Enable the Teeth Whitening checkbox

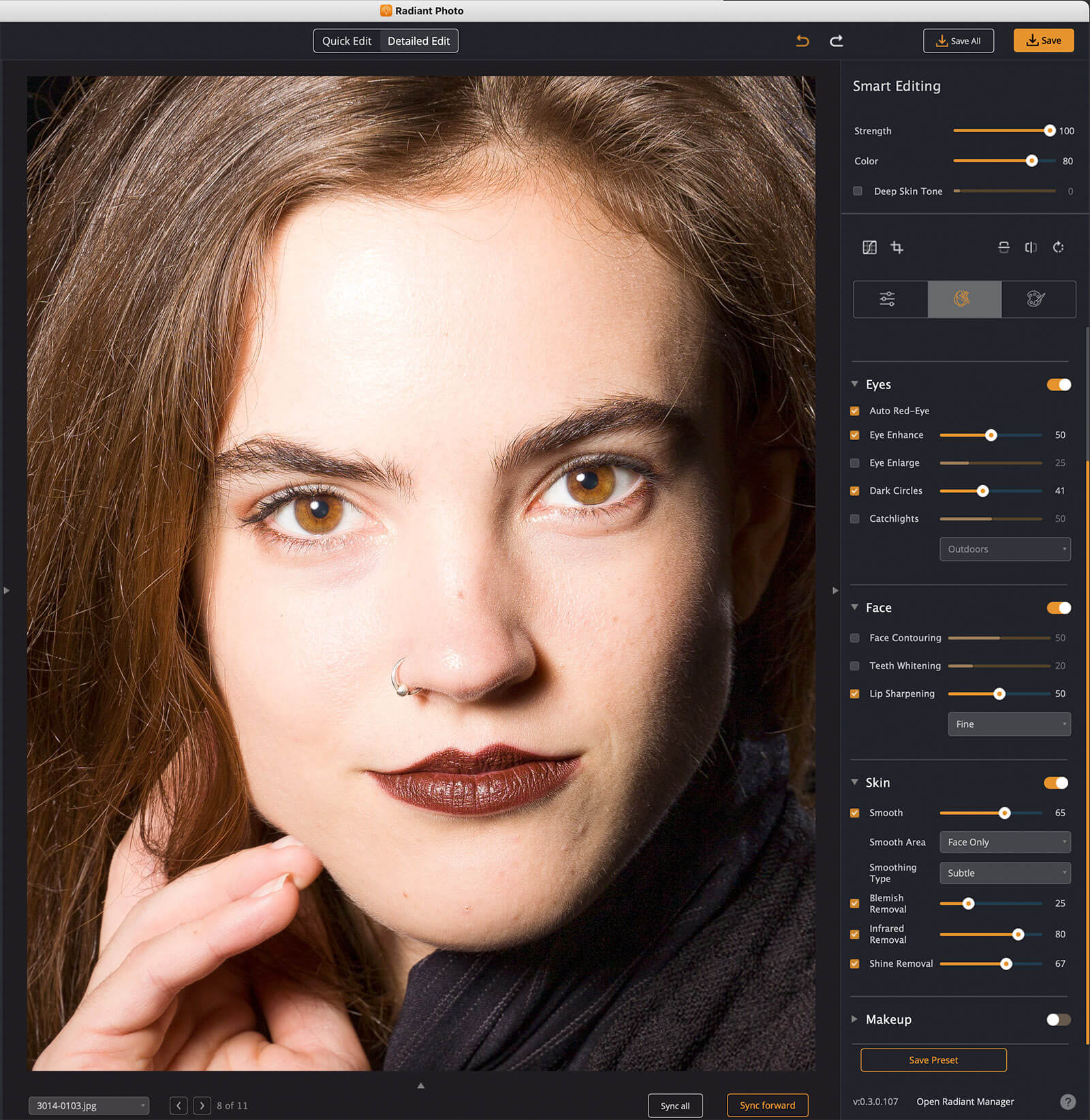[x=855, y=666]
